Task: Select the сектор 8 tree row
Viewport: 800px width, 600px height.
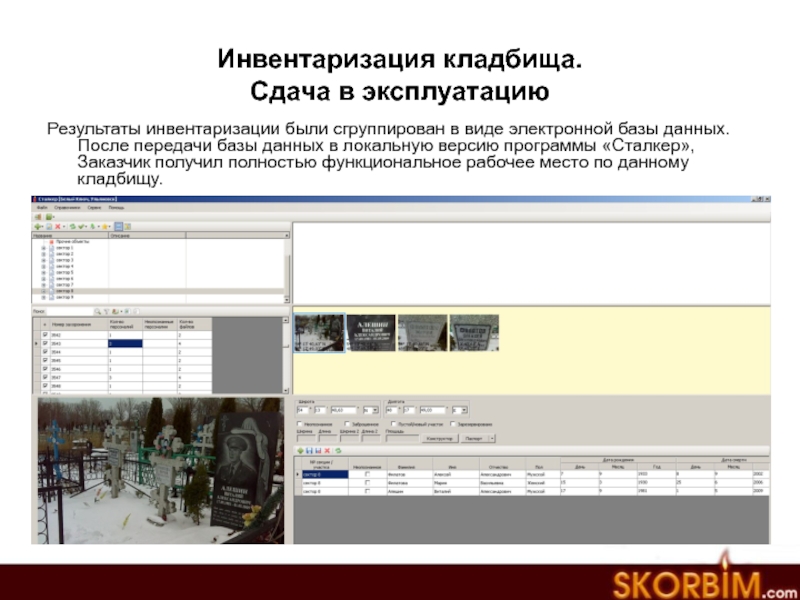Action: point(158,291)
